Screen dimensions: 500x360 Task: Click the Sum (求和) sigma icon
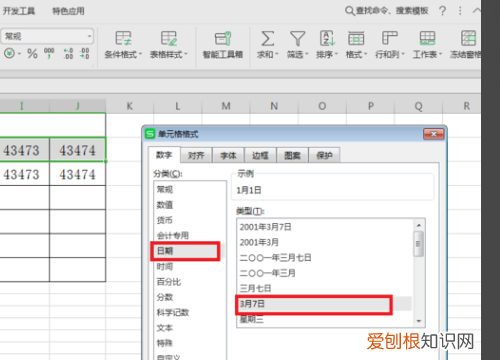[x=267, y=39]
